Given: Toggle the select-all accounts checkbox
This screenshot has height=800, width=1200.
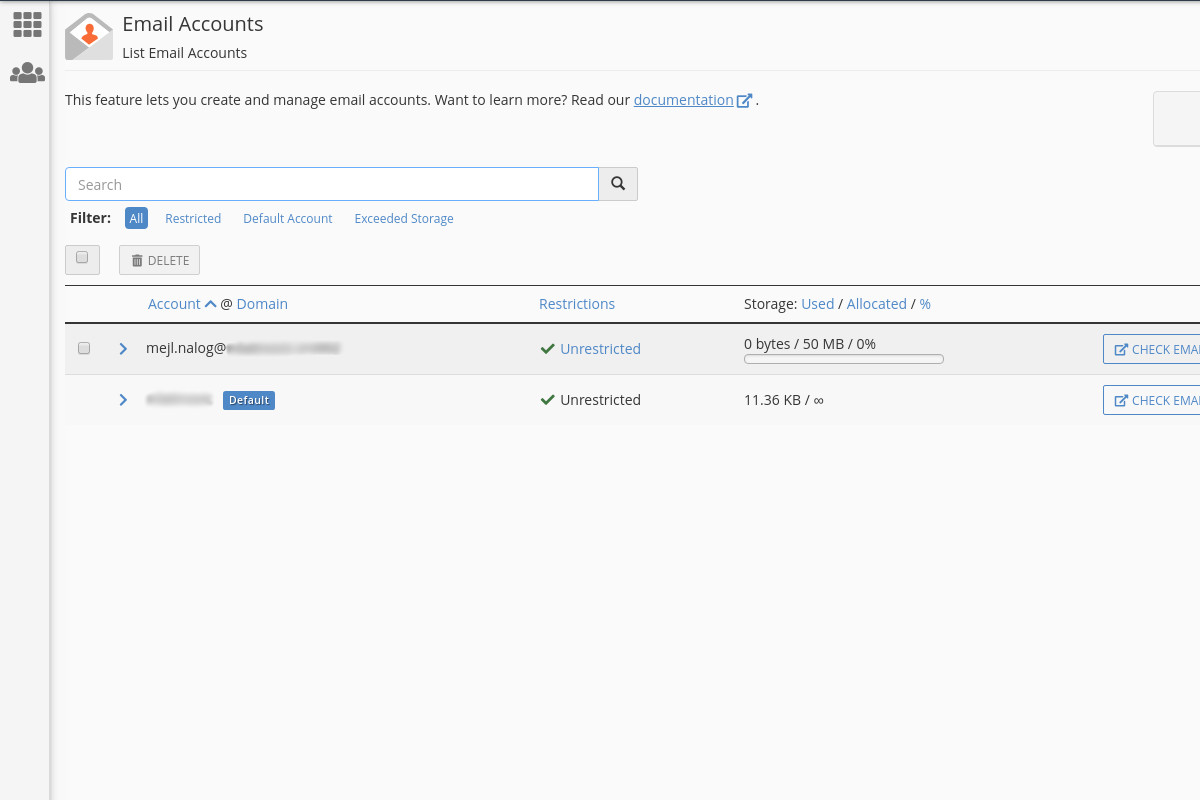Looking at the screenshot, I should tap(82, 259).
